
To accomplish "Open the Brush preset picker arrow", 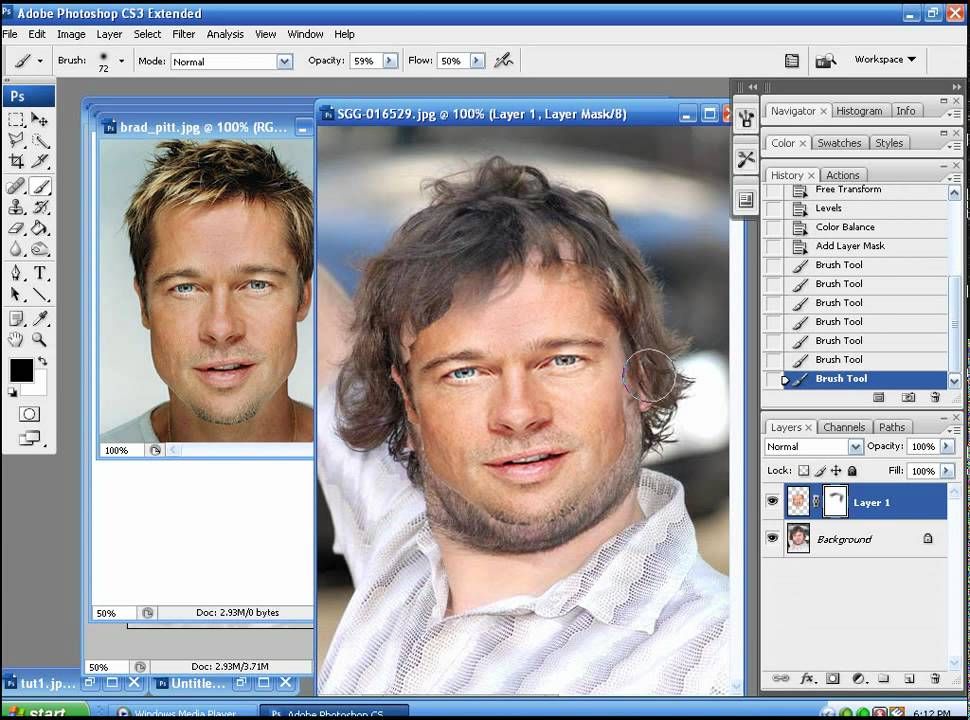I will tap(121, 61).
